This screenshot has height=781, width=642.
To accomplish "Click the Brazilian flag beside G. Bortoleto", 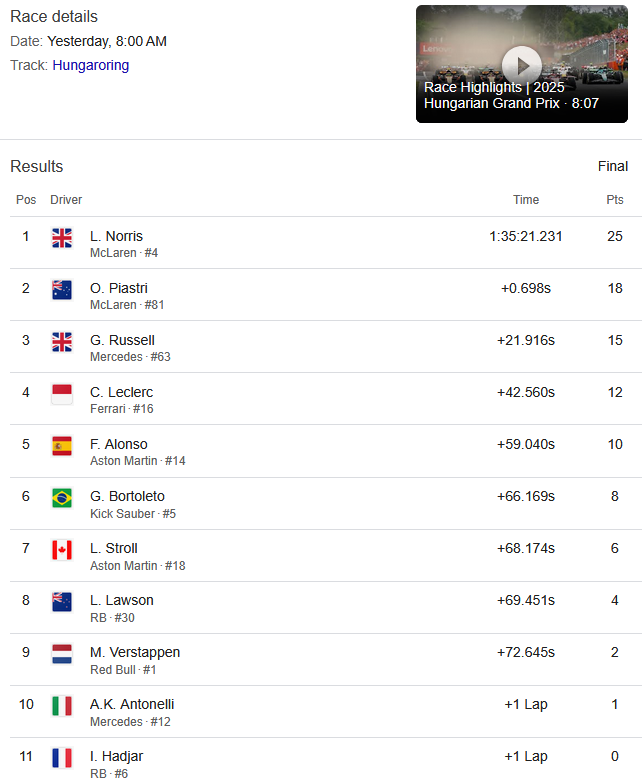I will (62, 498).
